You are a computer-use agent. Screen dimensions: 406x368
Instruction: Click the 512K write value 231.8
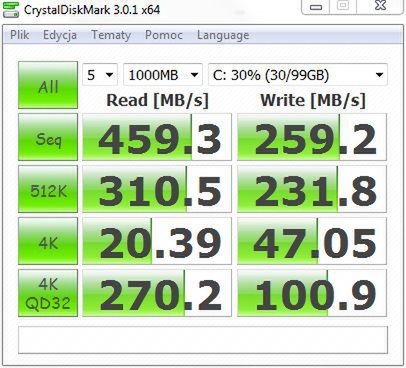tap(312, 189)
